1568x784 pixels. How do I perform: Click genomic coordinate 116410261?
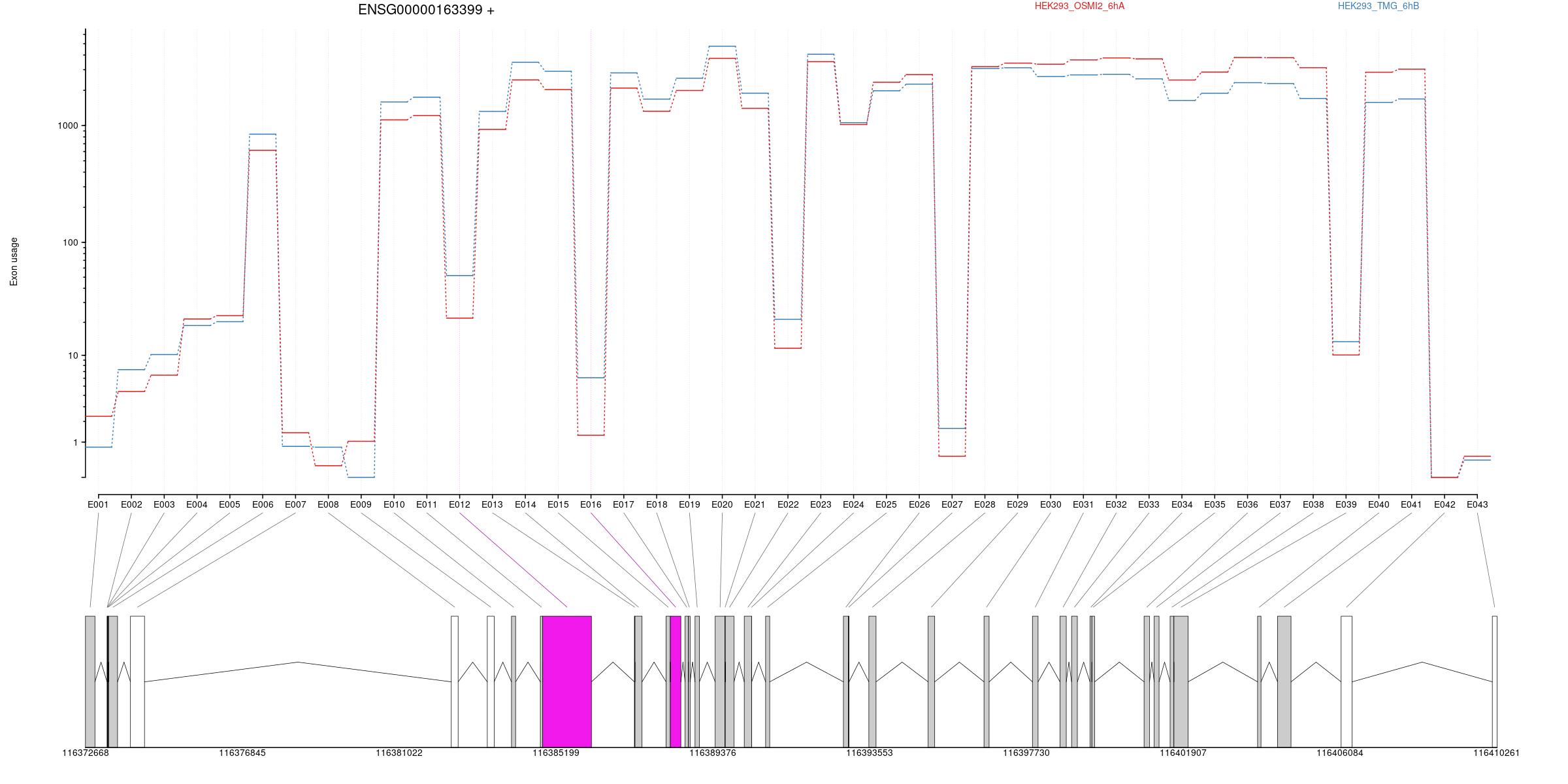coord(1496,753)
